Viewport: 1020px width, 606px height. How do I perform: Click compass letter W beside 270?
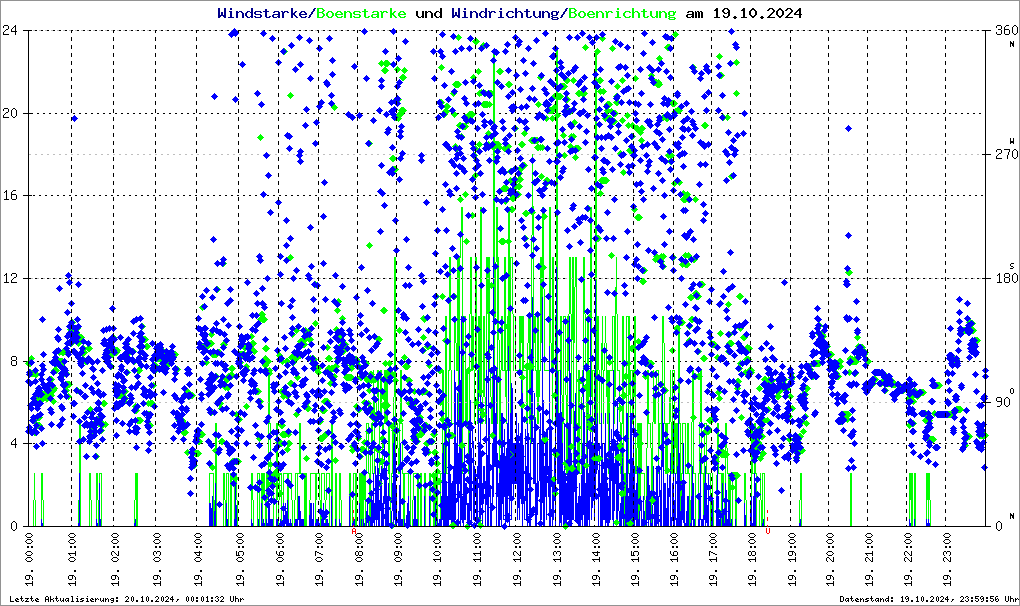tap(1012, 141)
